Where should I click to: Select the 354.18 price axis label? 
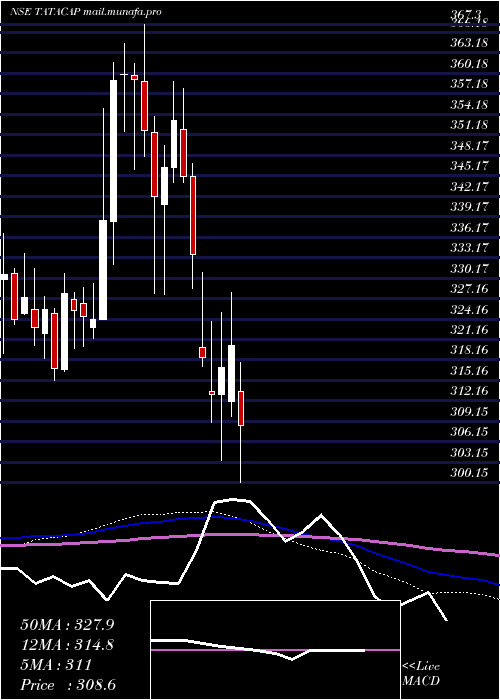(x=469, y=104)
